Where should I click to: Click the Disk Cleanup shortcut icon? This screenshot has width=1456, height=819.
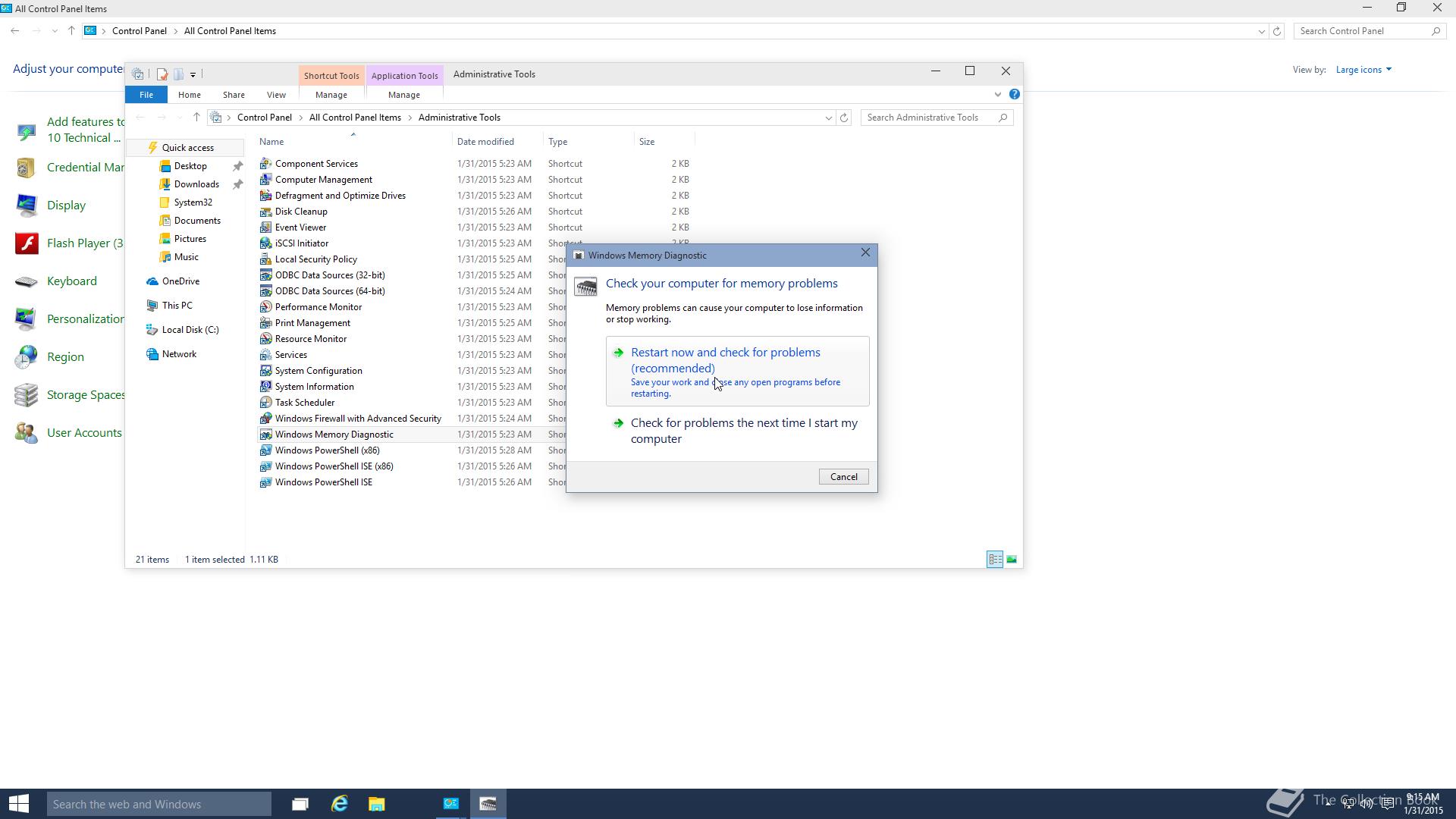click(x=265, y=212)
